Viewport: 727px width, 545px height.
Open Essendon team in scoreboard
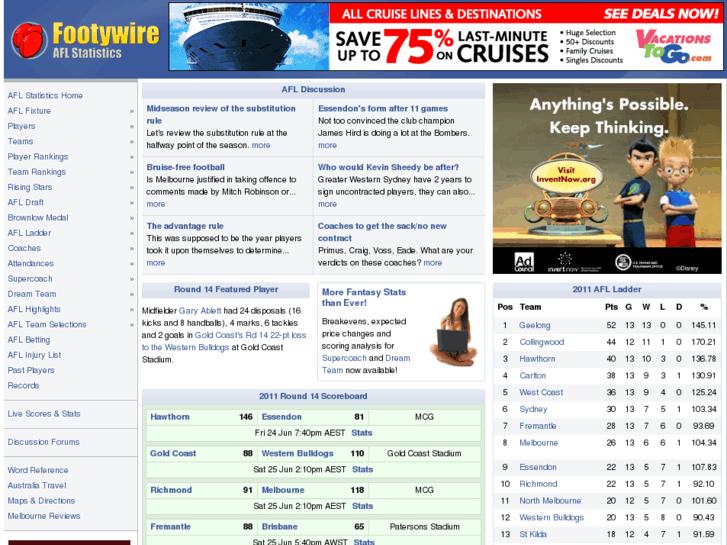281,417
